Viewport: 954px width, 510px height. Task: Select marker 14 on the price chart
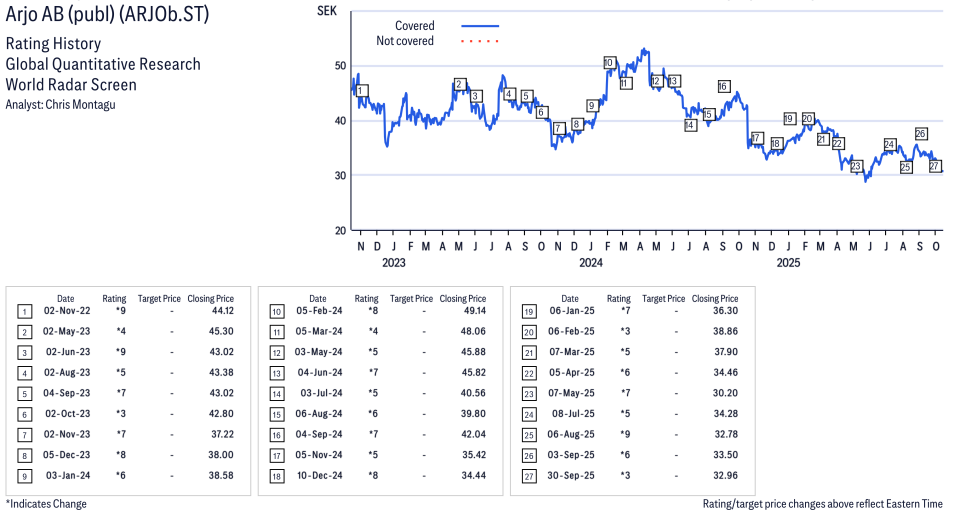[x=690, y=125]
